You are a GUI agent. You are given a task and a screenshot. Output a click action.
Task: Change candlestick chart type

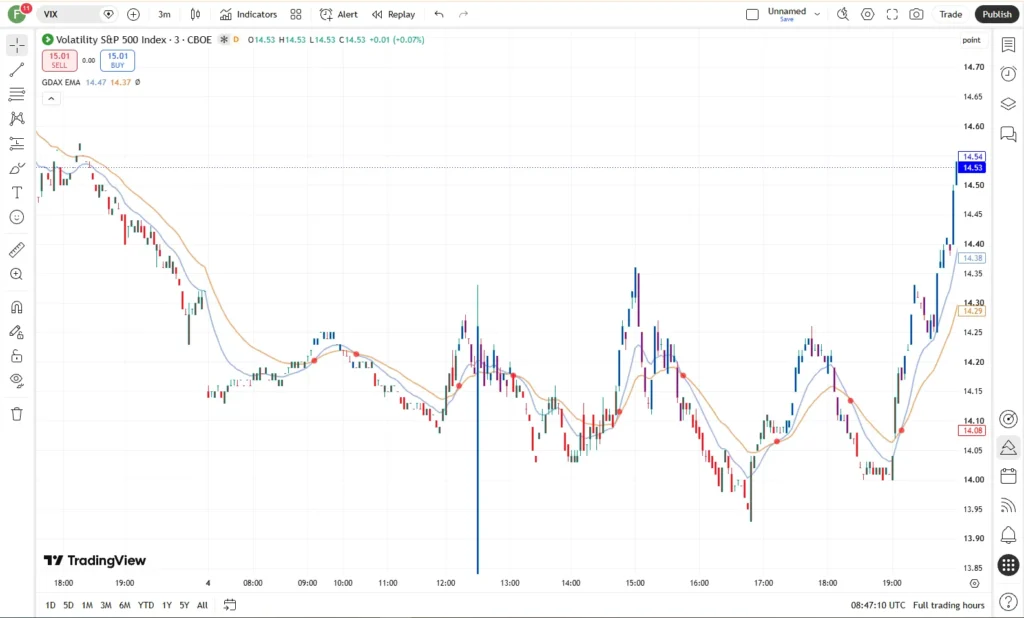[x=195, y=14]
